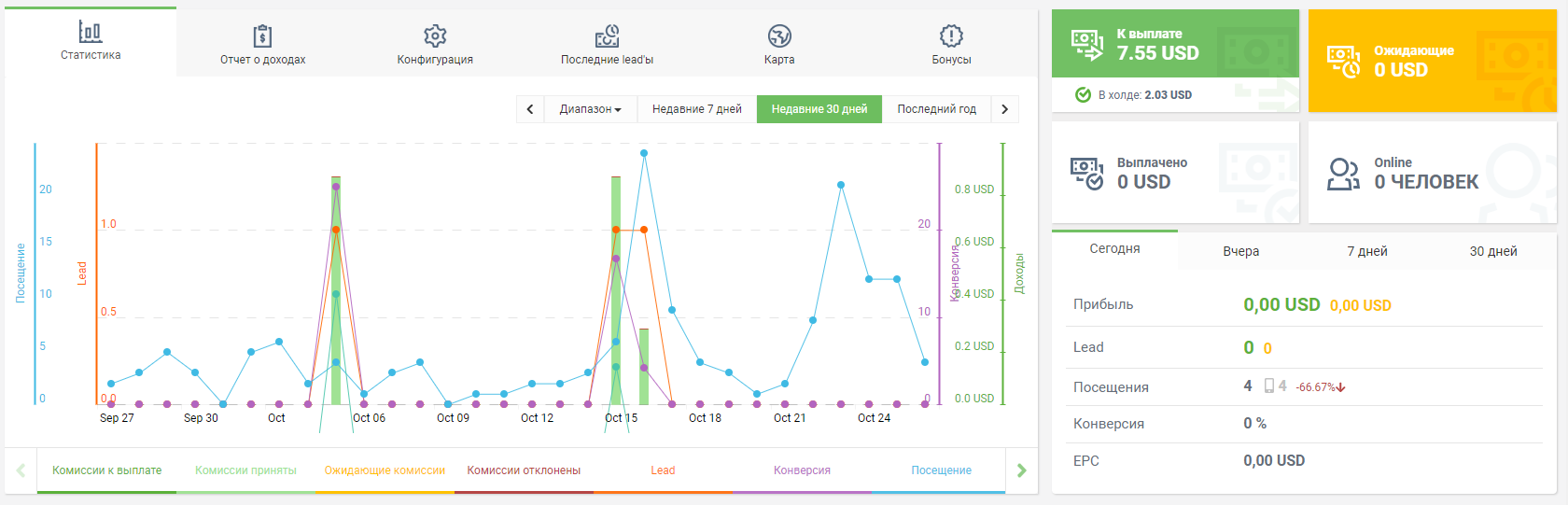Switch summary to 30 дней tab
Viewport: 1568px width, 505px height.
click(x=1493, y=251)
